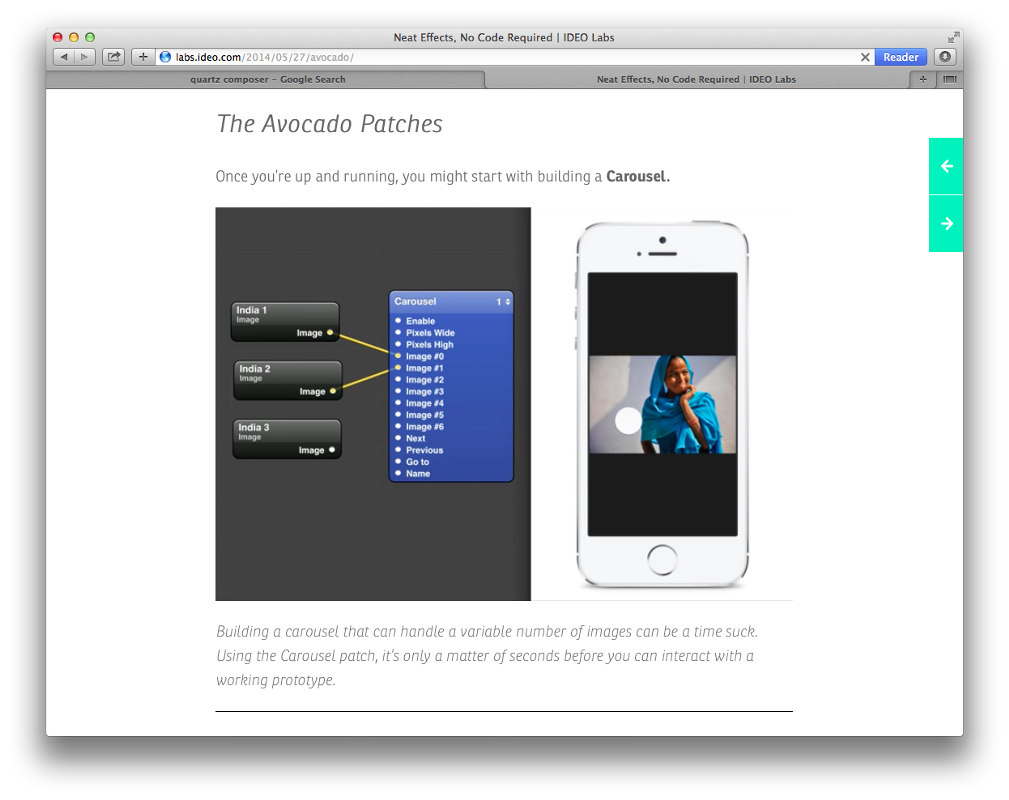Viewport: 1009px width, 800px height.
Task: Show all tabs icon in tab bar
Action: (949, 79)
